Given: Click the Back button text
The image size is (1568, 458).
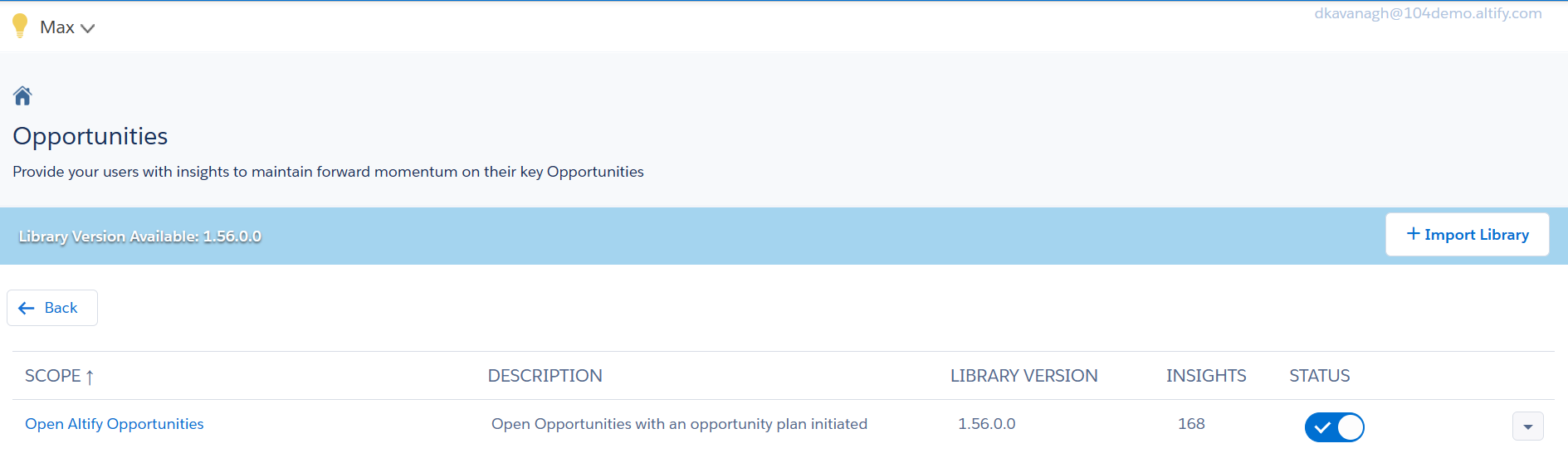Looking at the screenshot, I should 61,308.
